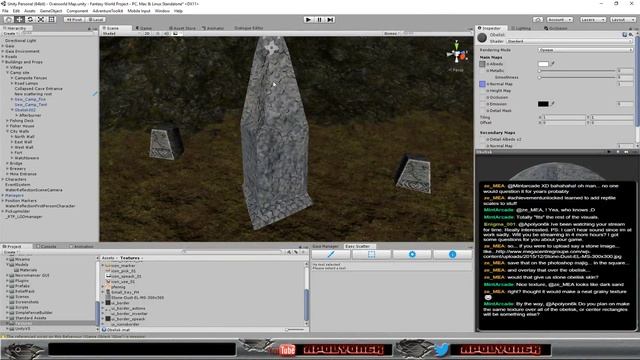Screen dimensions: 640x360
Task: Switch to the Game tab
Action: [145, 28]
